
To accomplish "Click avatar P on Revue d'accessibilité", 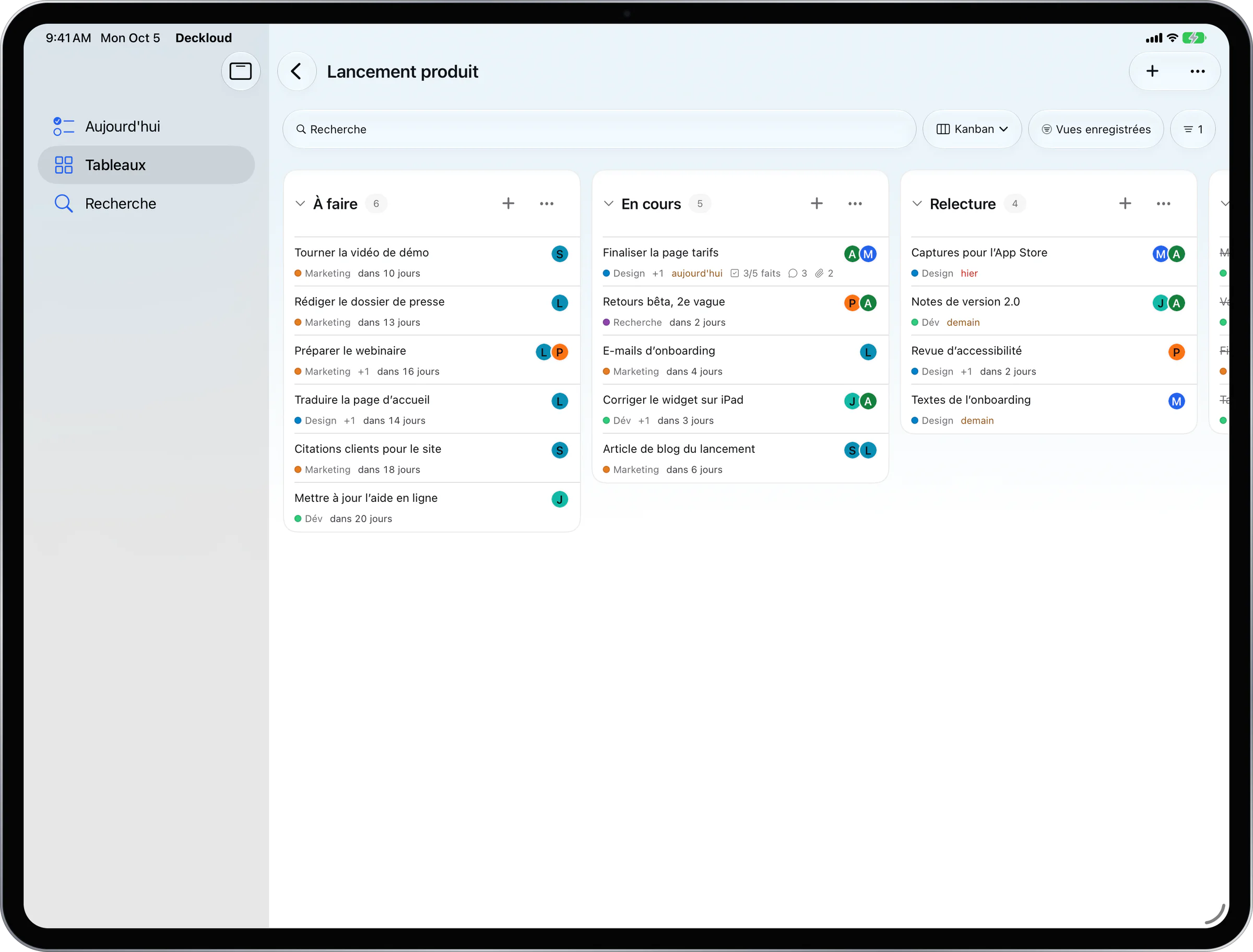I will [1177, 352].
